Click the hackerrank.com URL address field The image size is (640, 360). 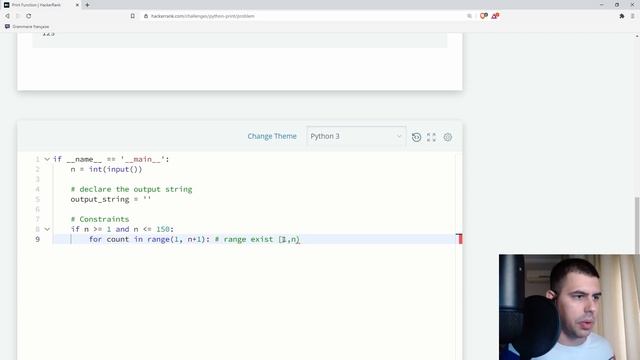(203, 16)
